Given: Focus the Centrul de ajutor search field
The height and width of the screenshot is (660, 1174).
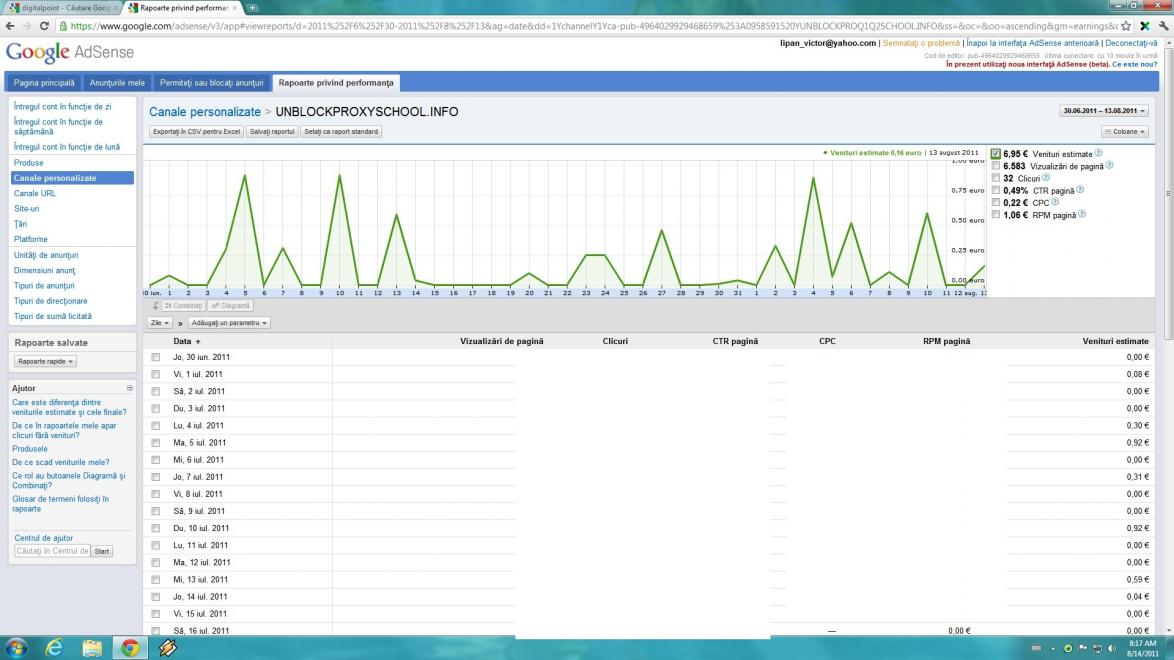Looking at the screenshot, I should [x=52, y=551].
